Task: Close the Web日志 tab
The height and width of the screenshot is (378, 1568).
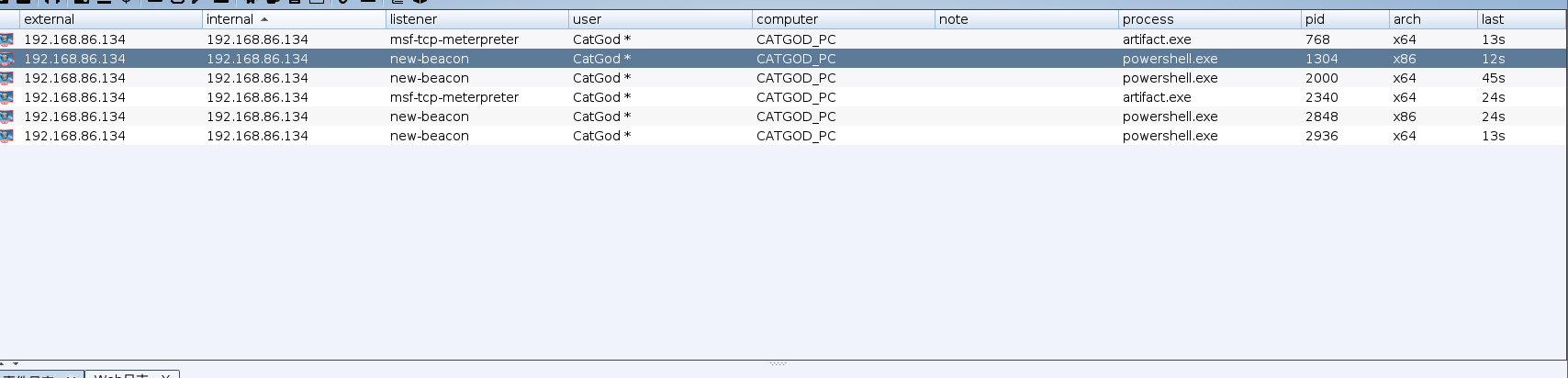Action: (x=166, y=375)
